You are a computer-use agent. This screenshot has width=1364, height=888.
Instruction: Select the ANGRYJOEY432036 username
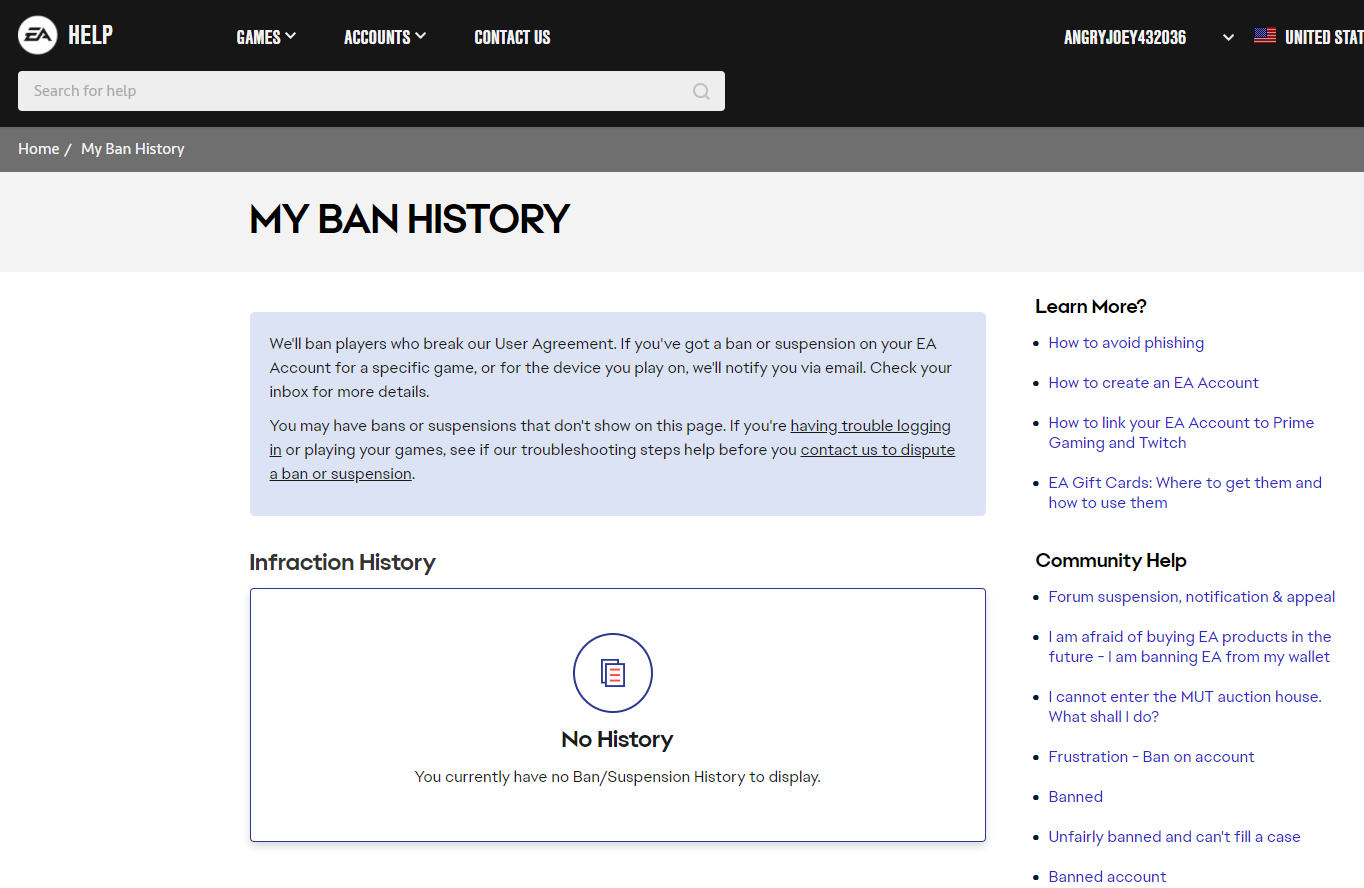(1125, 37)
